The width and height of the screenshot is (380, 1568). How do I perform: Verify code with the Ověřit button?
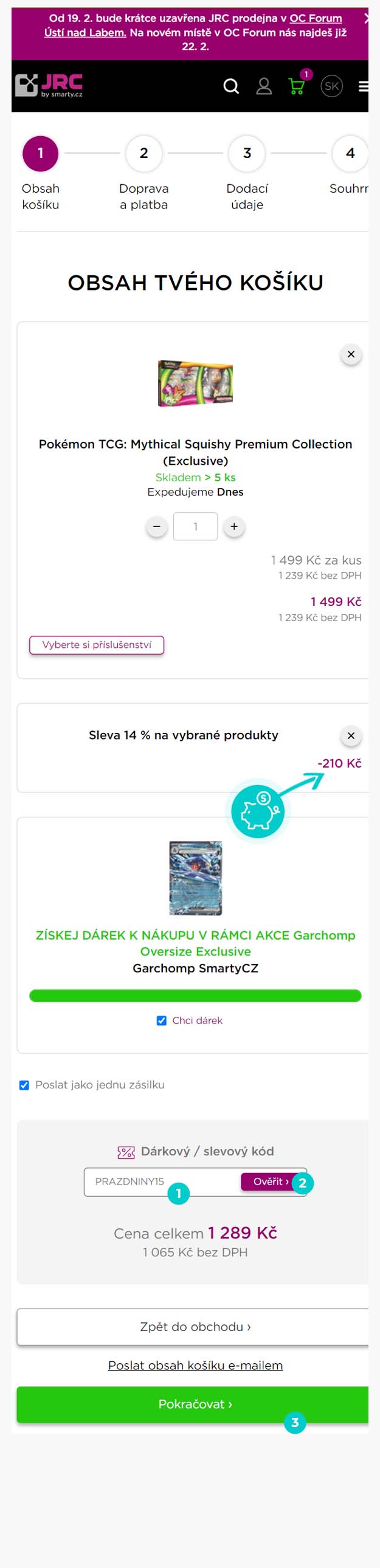(x=271, y=1181)
